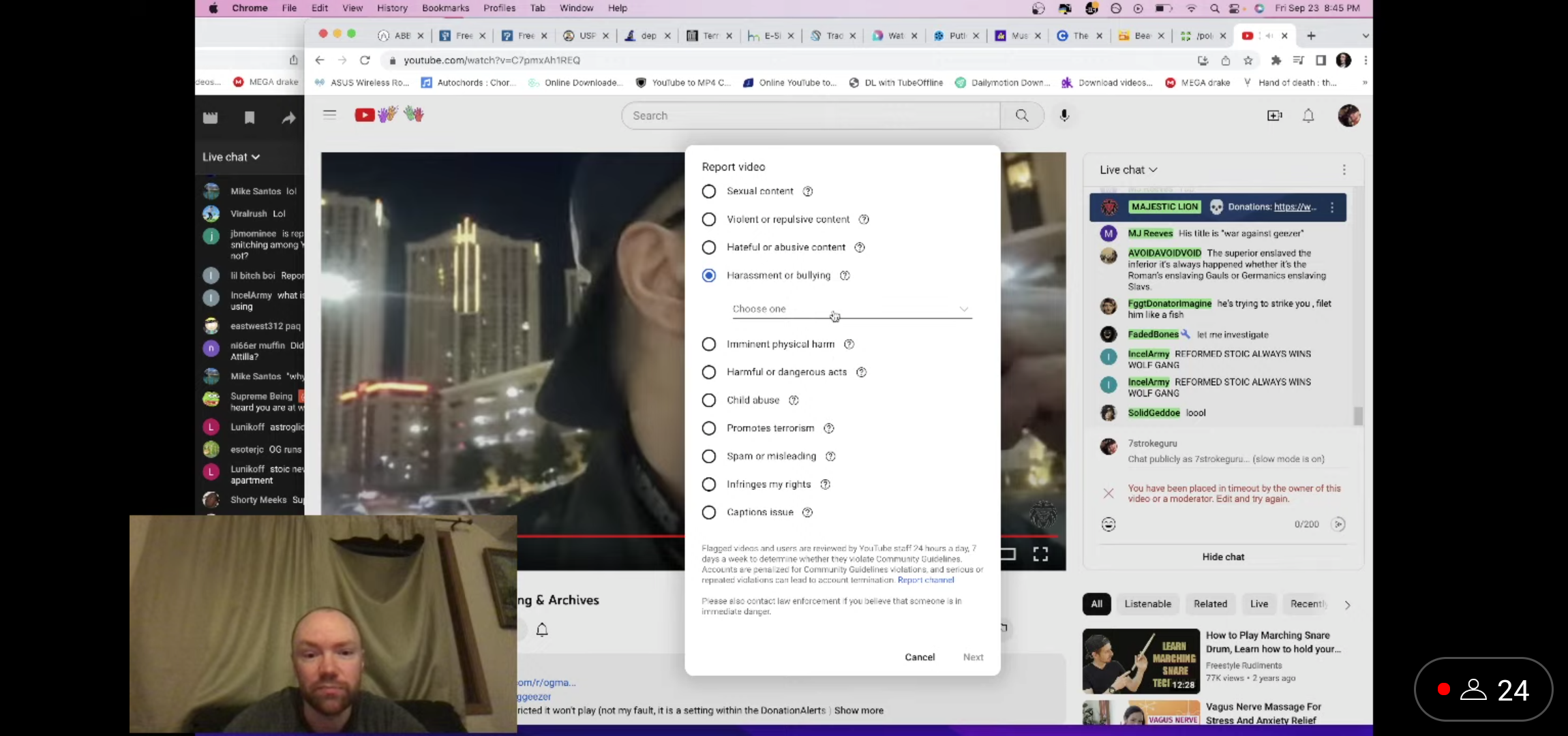Click Hide chat button
Viewport: 1568px width, 736px height.
1223,557
